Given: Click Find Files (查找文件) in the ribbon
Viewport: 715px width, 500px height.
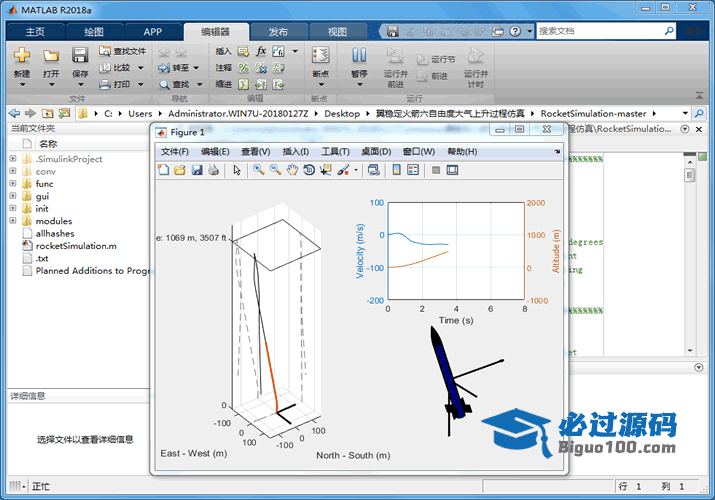Looking at the screenshot, I should pyautogui.click(x=123, y=51).
